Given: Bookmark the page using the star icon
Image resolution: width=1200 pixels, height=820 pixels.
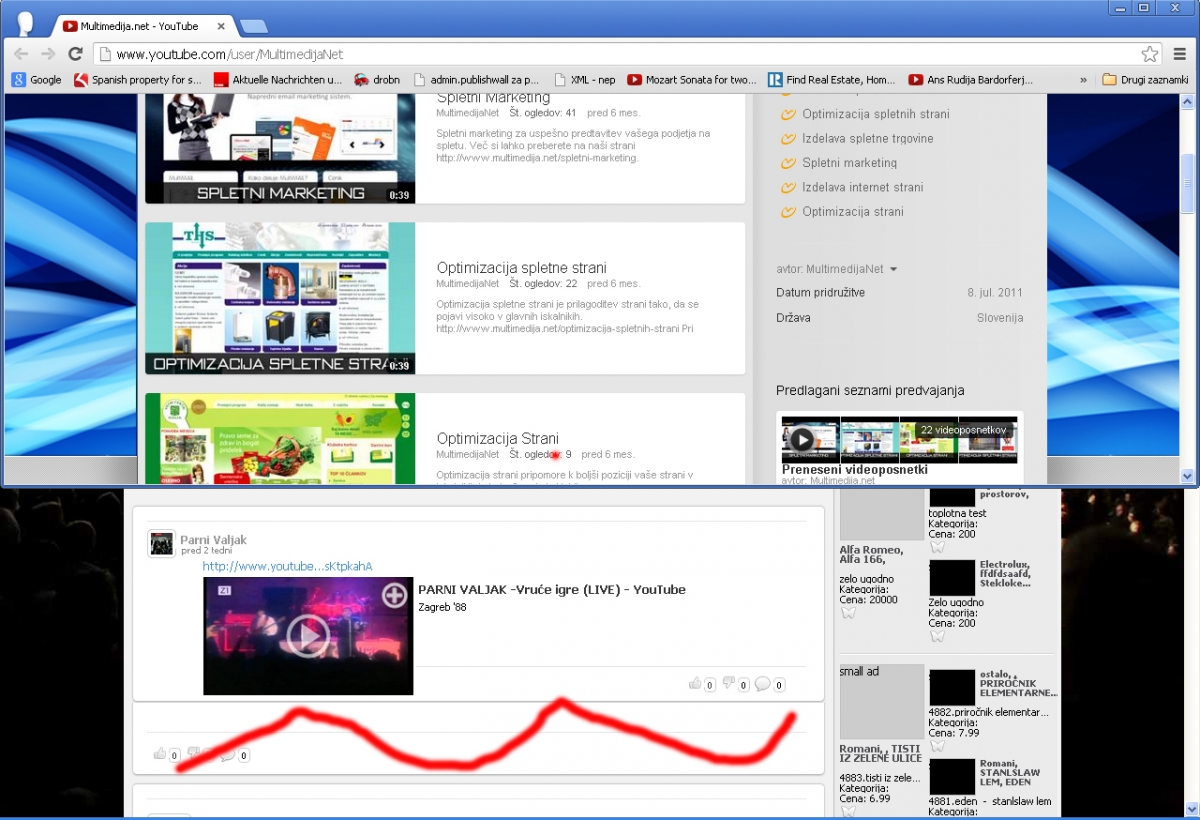Looking at the screenshot, I should coord(1150,54).
